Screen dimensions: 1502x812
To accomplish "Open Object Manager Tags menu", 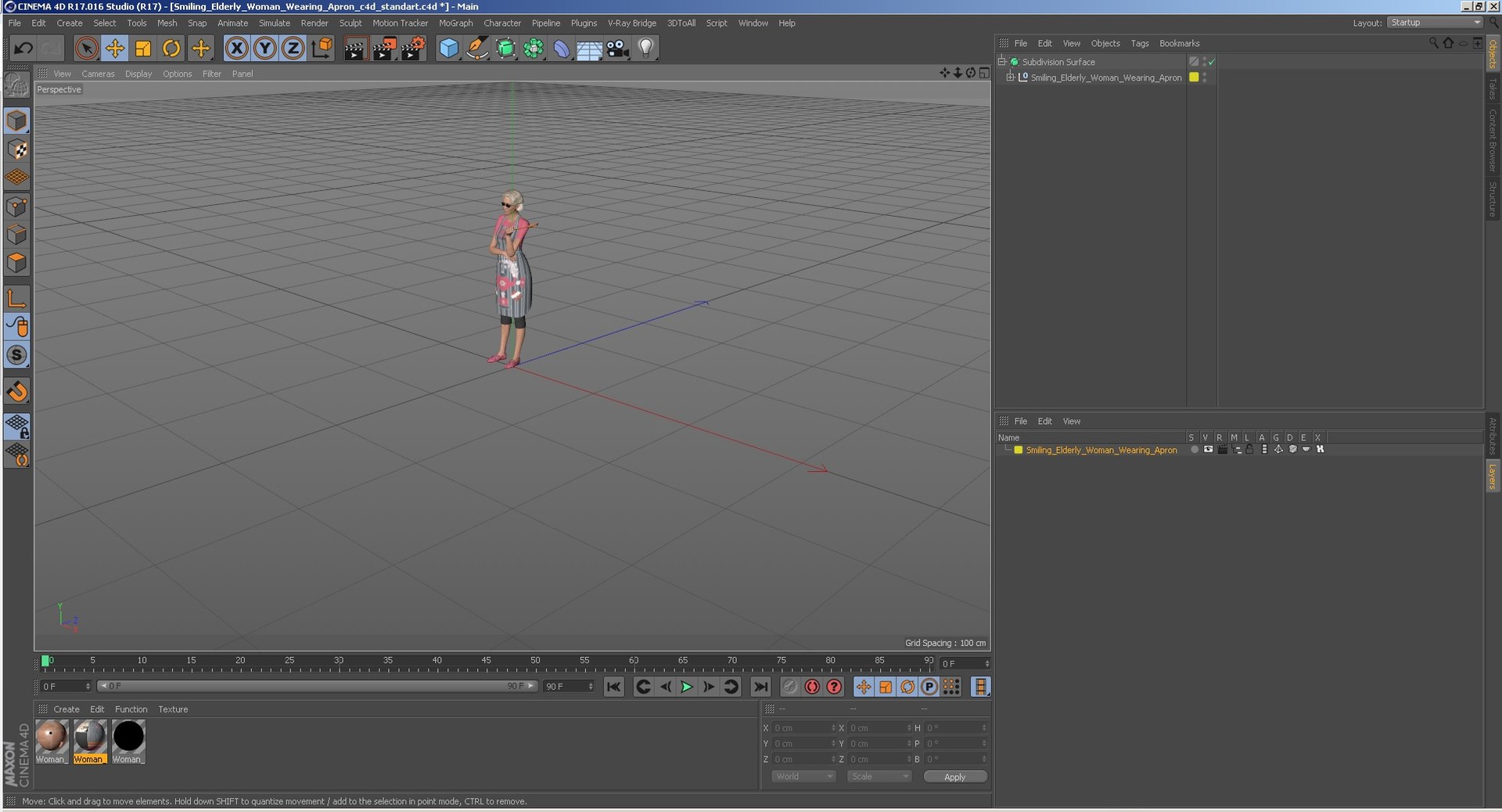I will coord(1140,44).
